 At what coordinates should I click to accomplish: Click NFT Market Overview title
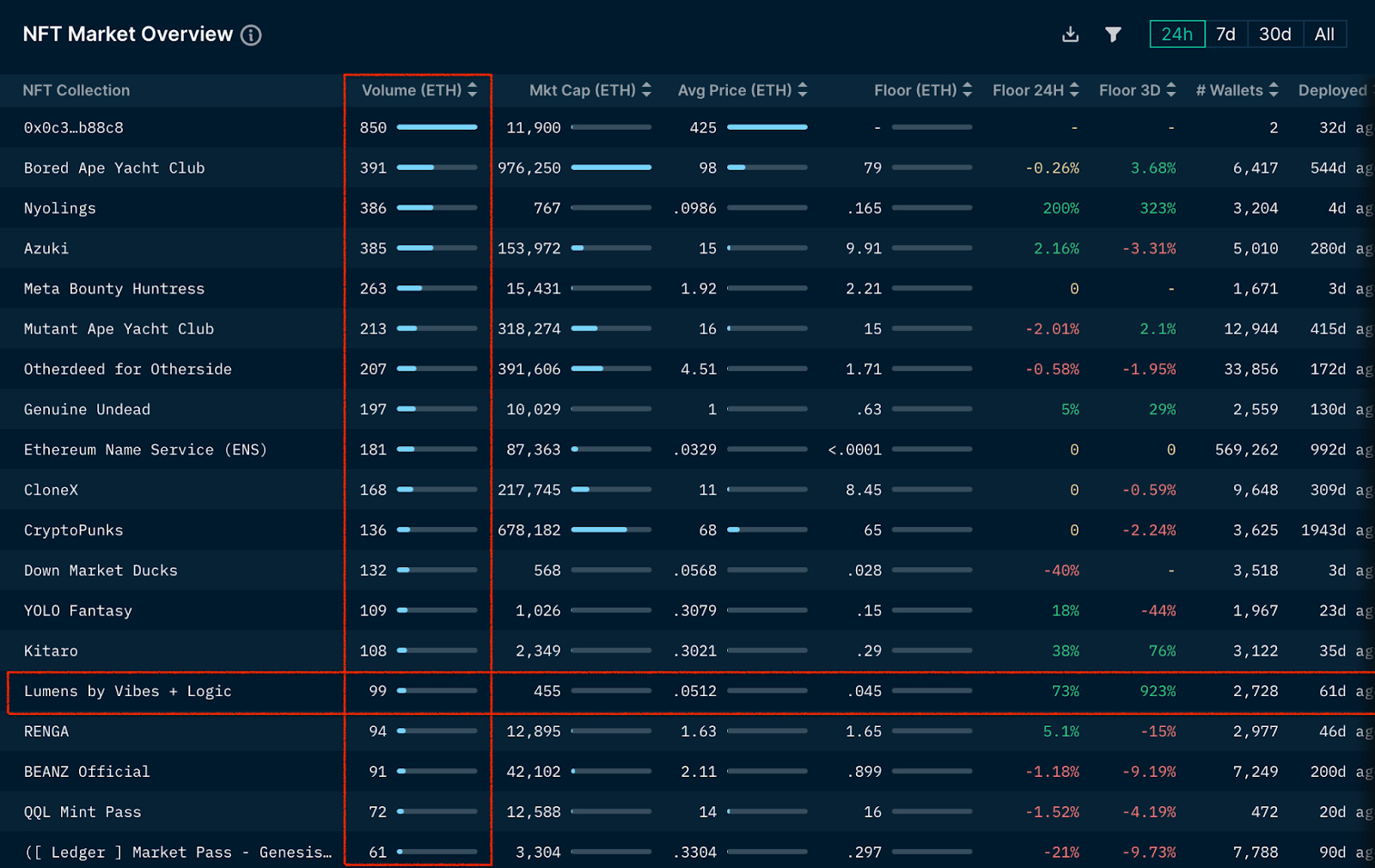pos(128,34)
